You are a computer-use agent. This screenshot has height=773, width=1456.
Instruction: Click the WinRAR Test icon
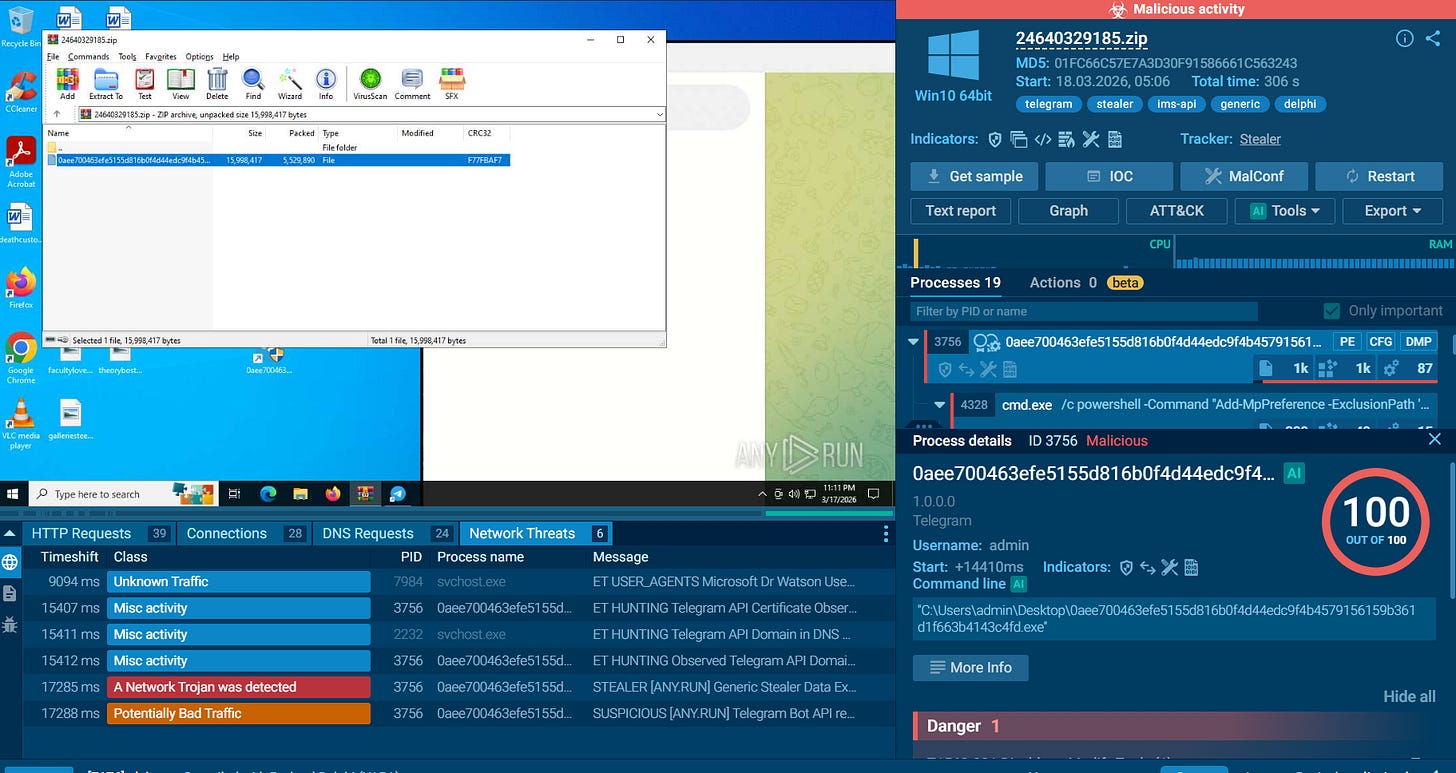click(145, 83)
